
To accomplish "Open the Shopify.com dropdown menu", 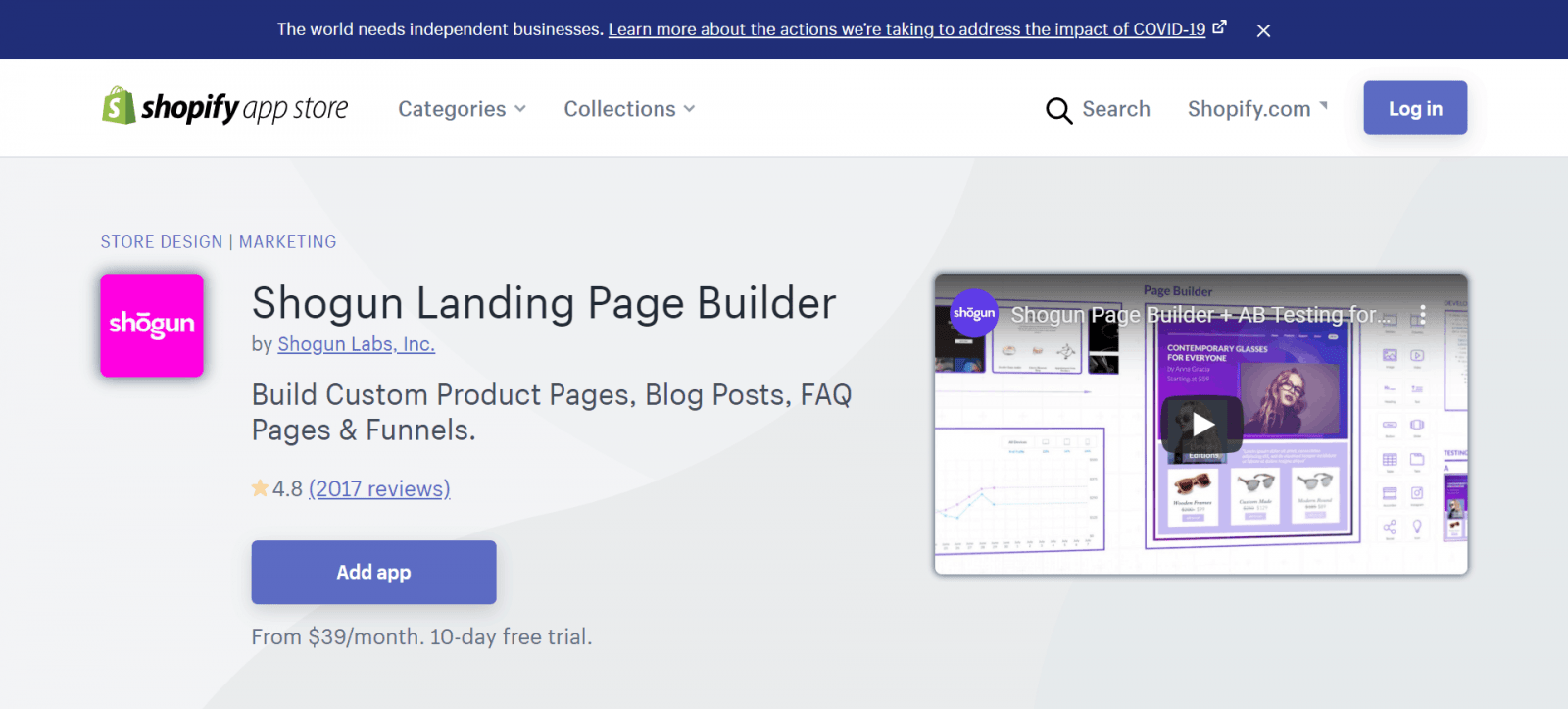I will (1257, 109).
